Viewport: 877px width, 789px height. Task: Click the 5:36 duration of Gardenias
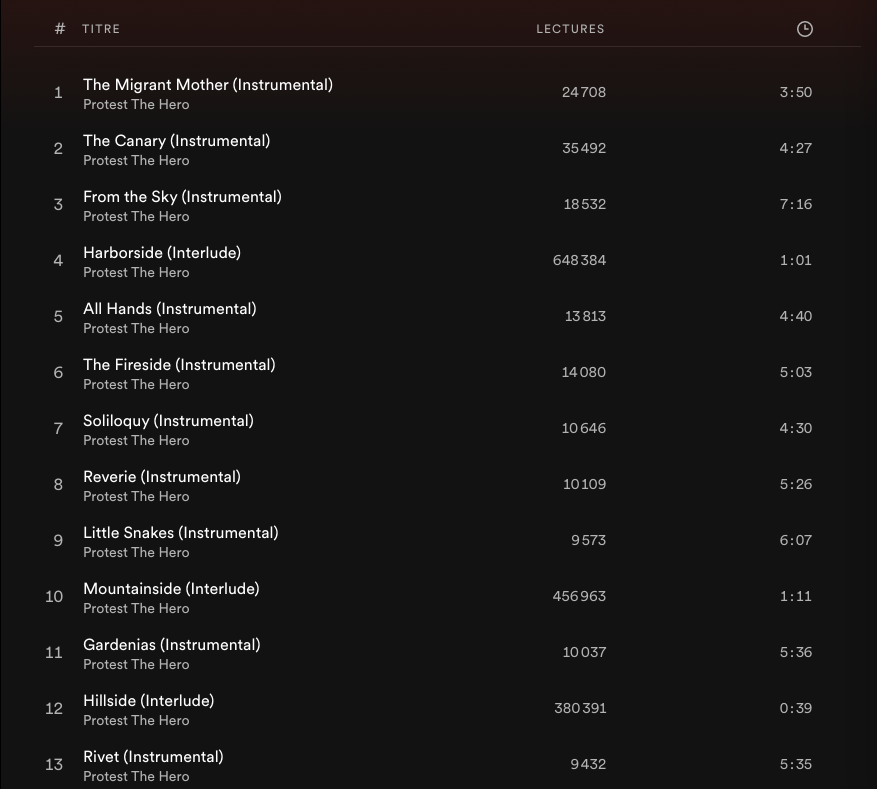point(795,652)
